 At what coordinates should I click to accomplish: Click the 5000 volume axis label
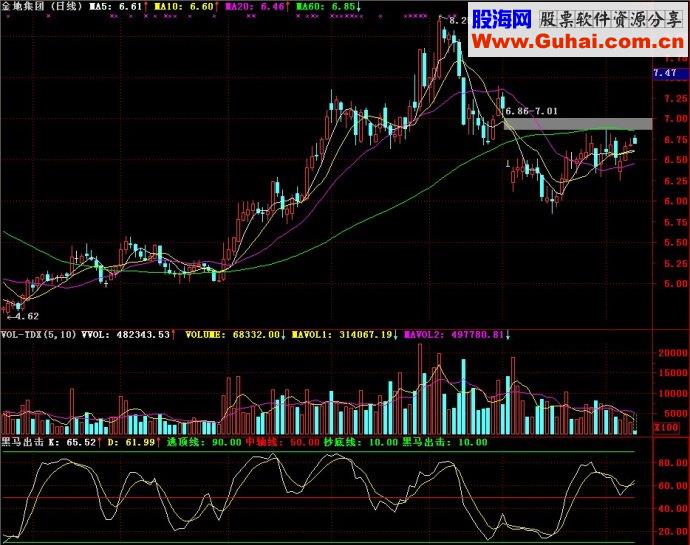(675, 413)
